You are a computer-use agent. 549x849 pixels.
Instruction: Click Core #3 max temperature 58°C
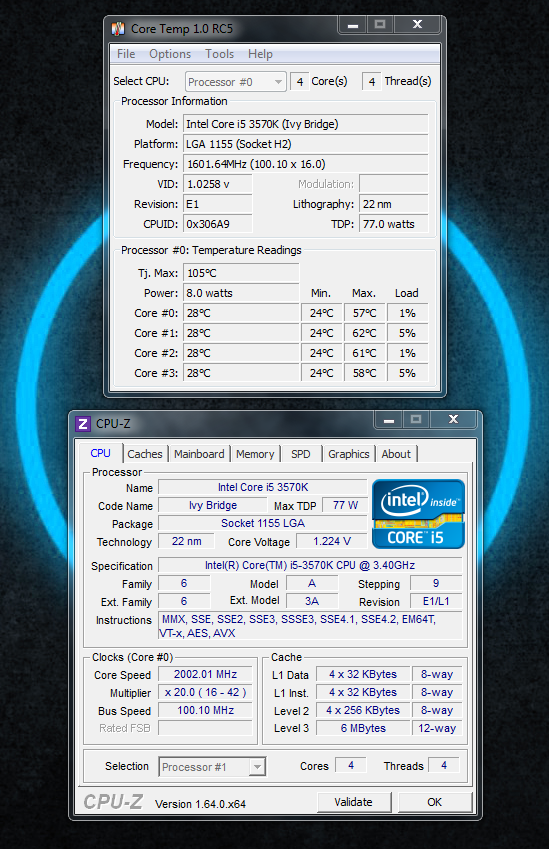[x=364, y=373]
